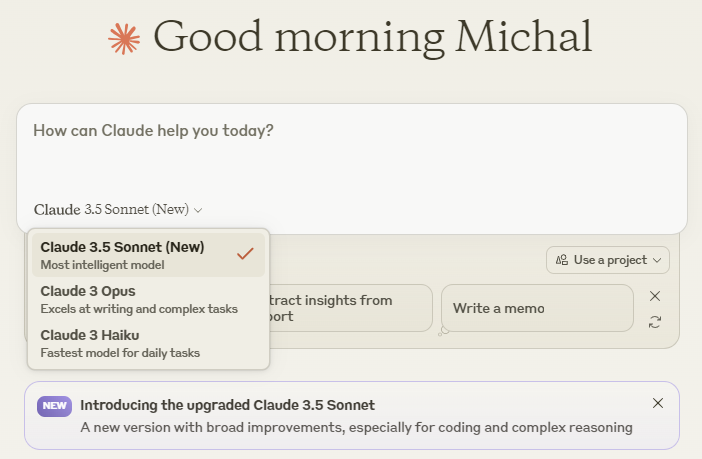Click the chevron next to the model name
702x459 pixels.
pyautogui.click(x=198, y=210)
